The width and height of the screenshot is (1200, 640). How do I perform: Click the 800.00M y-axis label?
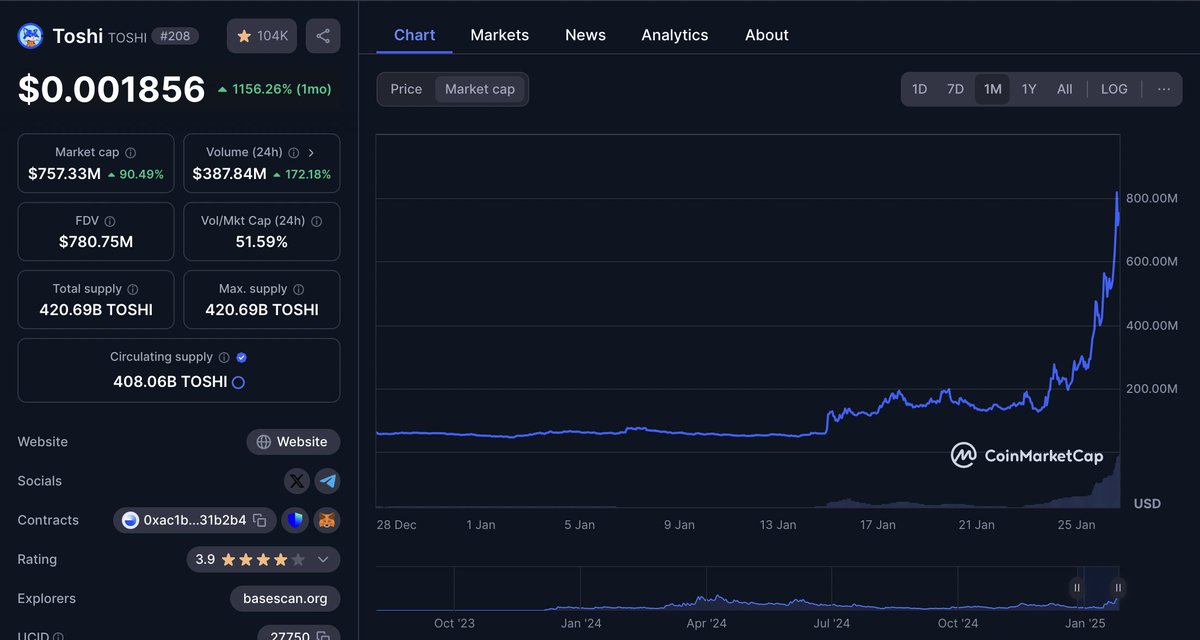[x=1152, y=198]
